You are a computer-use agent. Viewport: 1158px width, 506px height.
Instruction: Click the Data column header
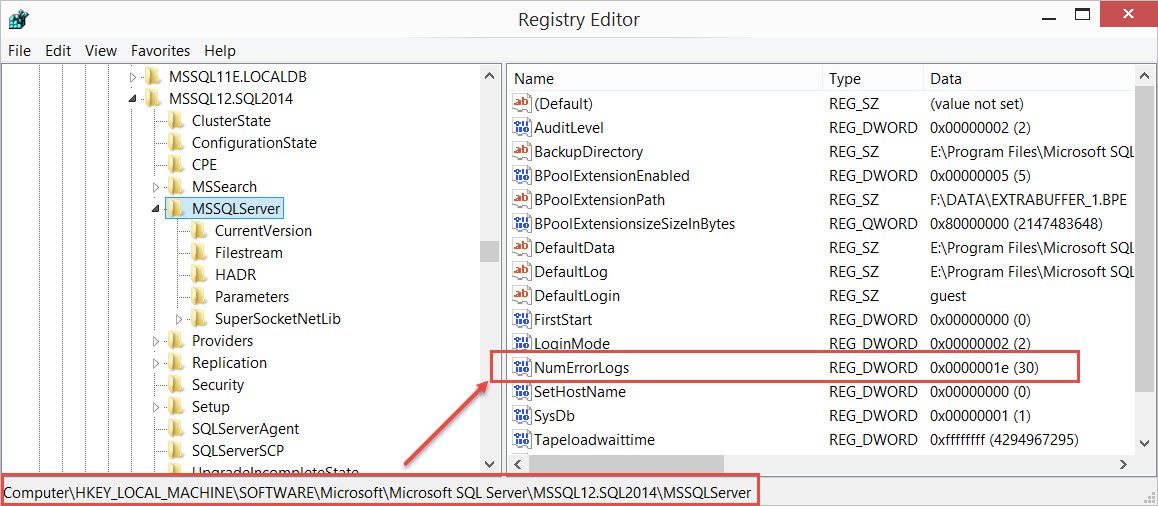pos(1028,78)
